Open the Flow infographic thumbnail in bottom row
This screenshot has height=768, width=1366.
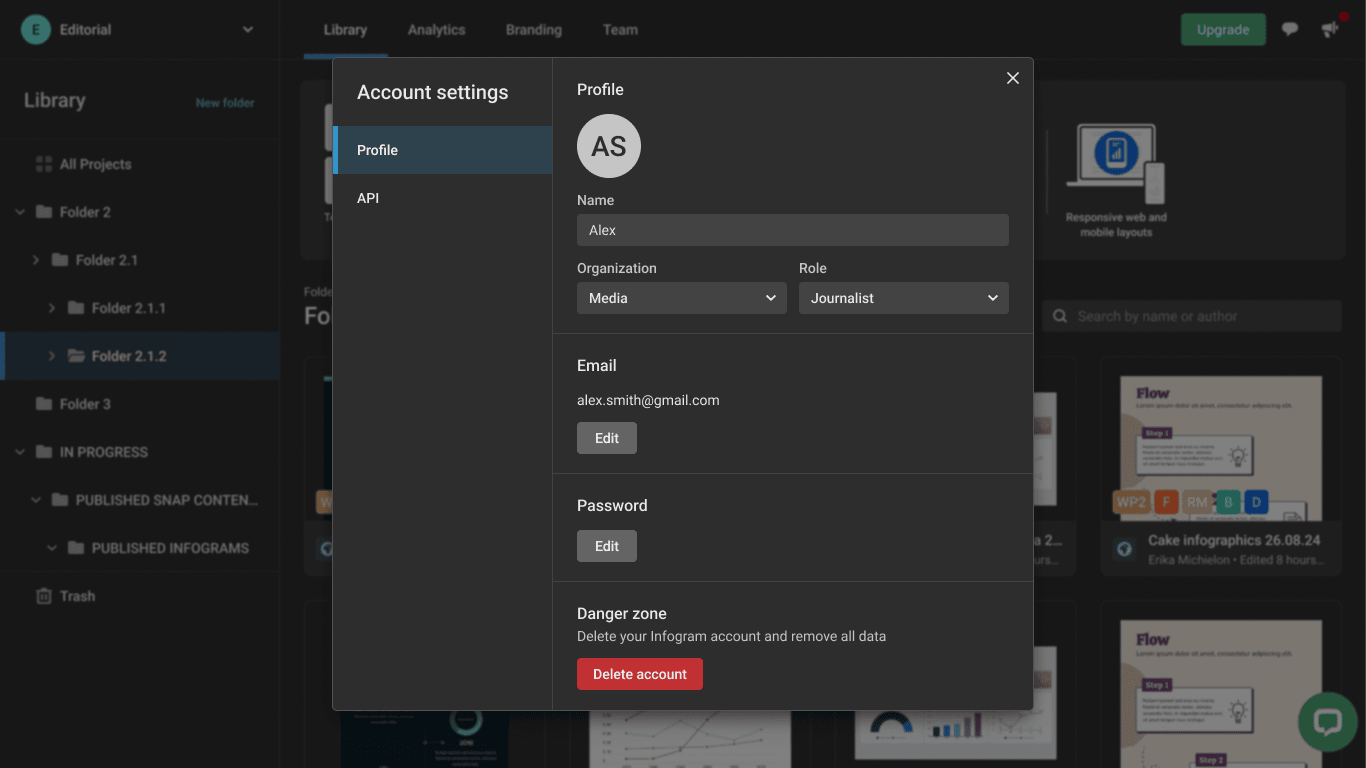click(1222, 694)
